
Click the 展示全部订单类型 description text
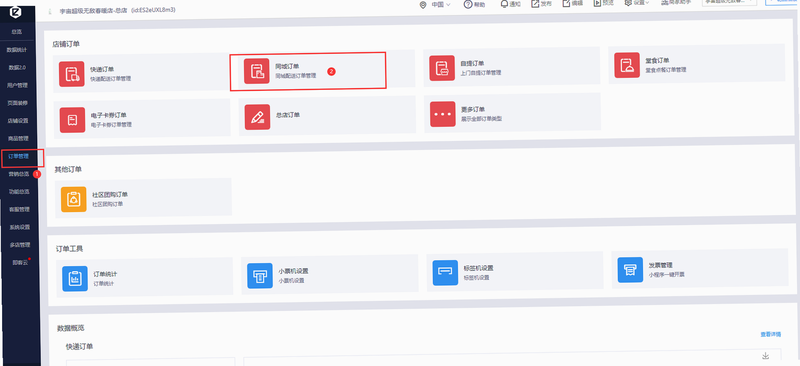tap(482, 118)
